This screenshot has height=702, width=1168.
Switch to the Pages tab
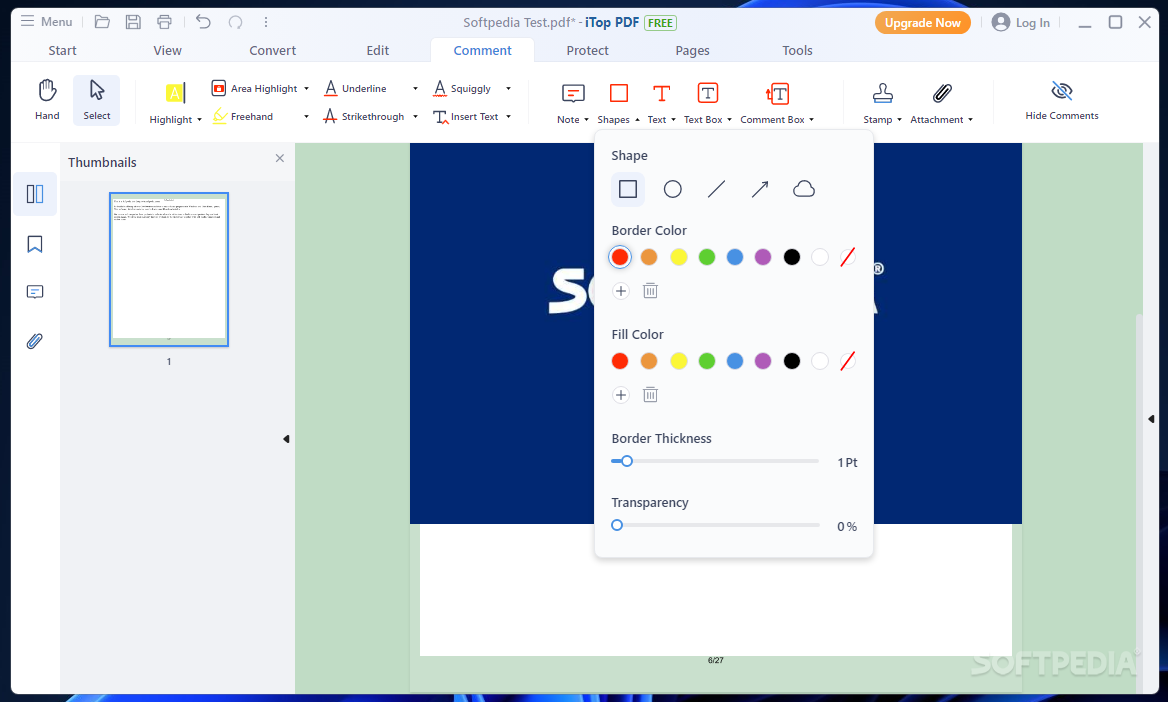pos(693,51)
